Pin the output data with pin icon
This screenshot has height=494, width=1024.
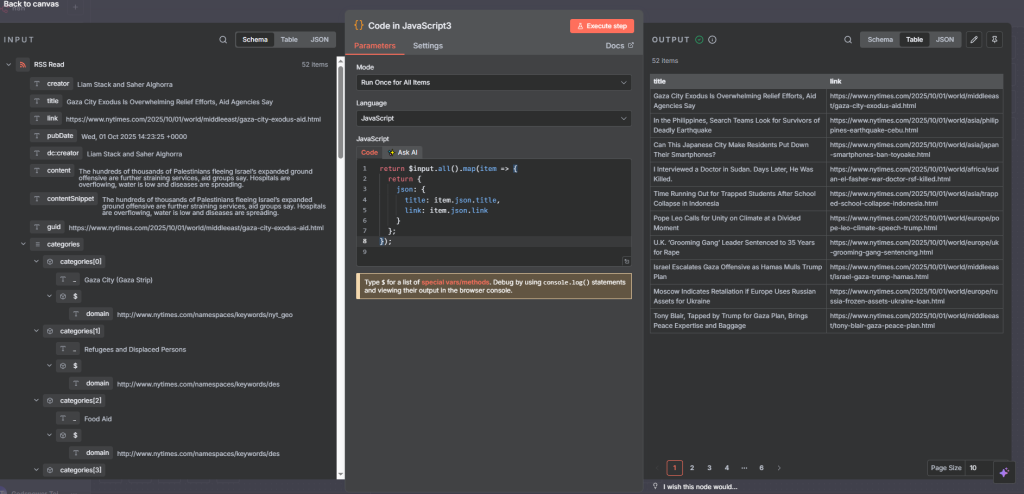click(994, 40)
